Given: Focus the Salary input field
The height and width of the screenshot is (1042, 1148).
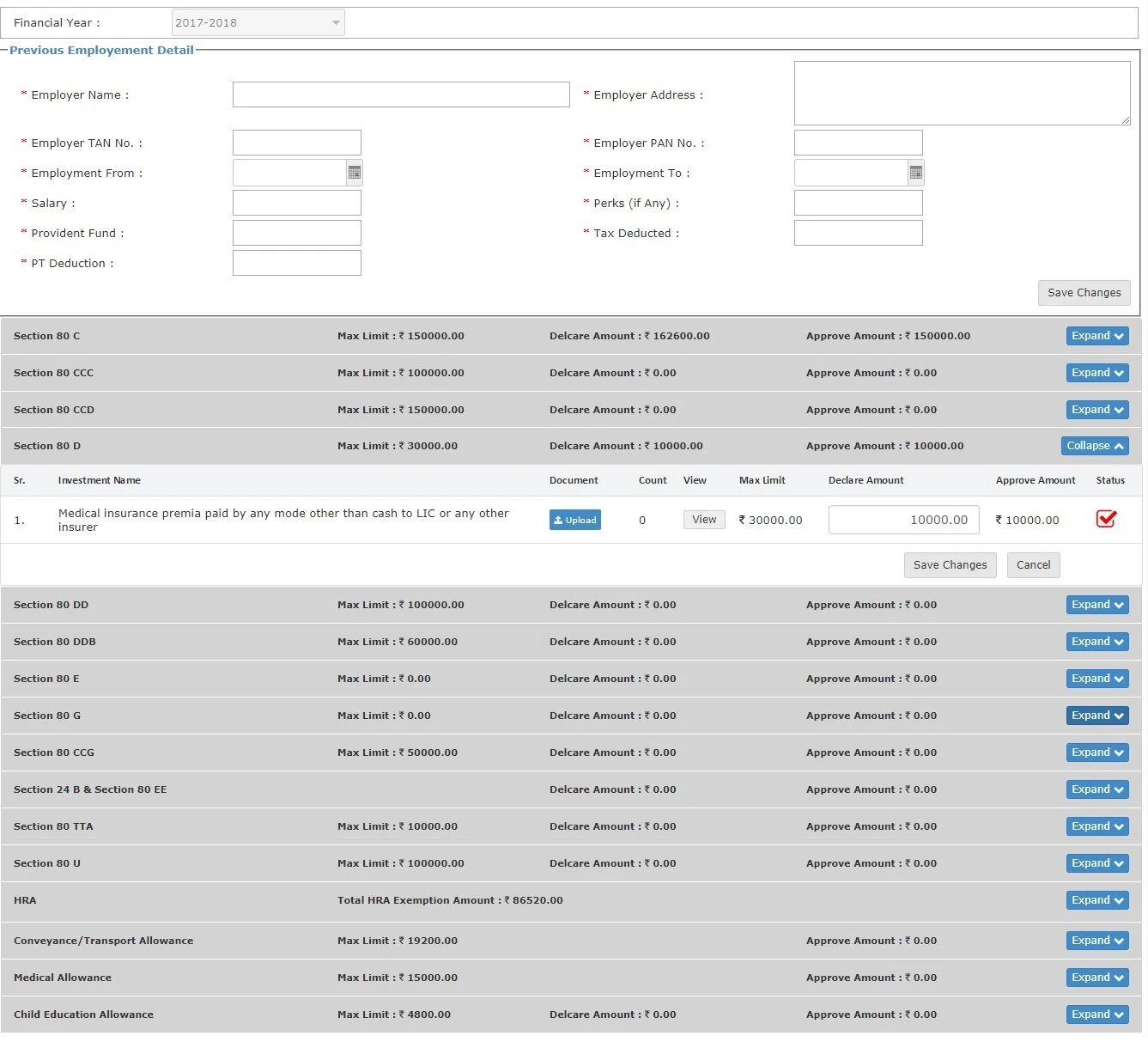Looking at the screenshot, I should click(296, 203).
